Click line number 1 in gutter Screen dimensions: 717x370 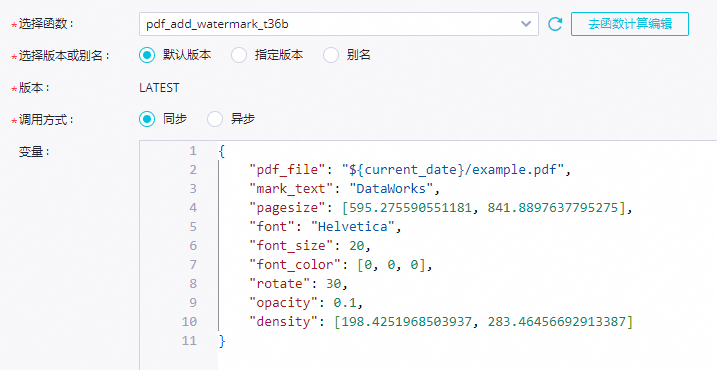tap(193, 150)
